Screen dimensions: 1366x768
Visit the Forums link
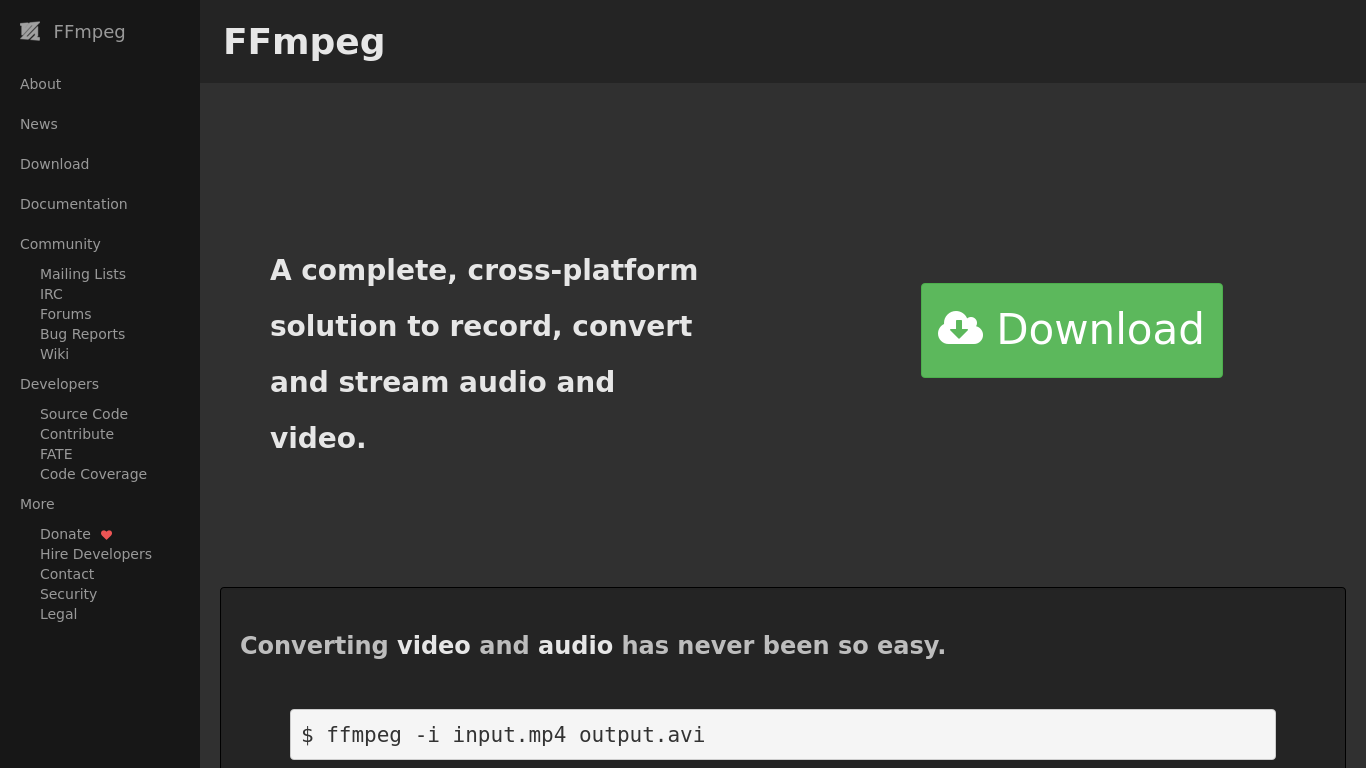pos(65,314)
